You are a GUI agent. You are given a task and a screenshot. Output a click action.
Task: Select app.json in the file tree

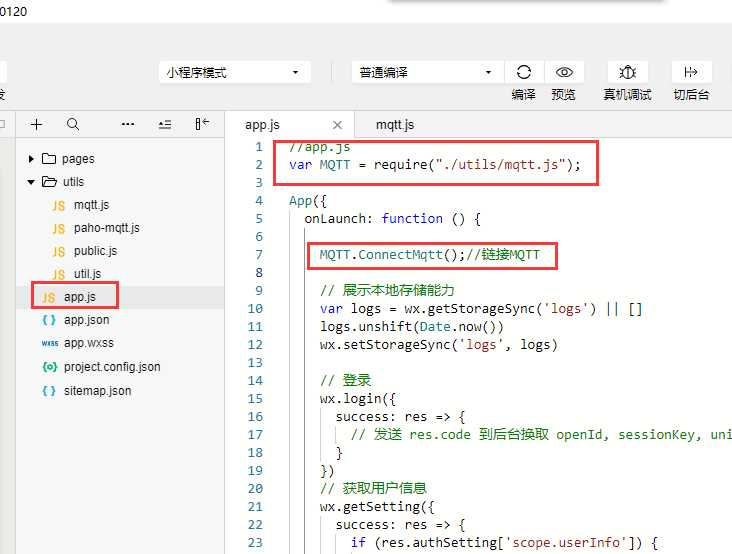pyautogui.click(x=86, y=320)
